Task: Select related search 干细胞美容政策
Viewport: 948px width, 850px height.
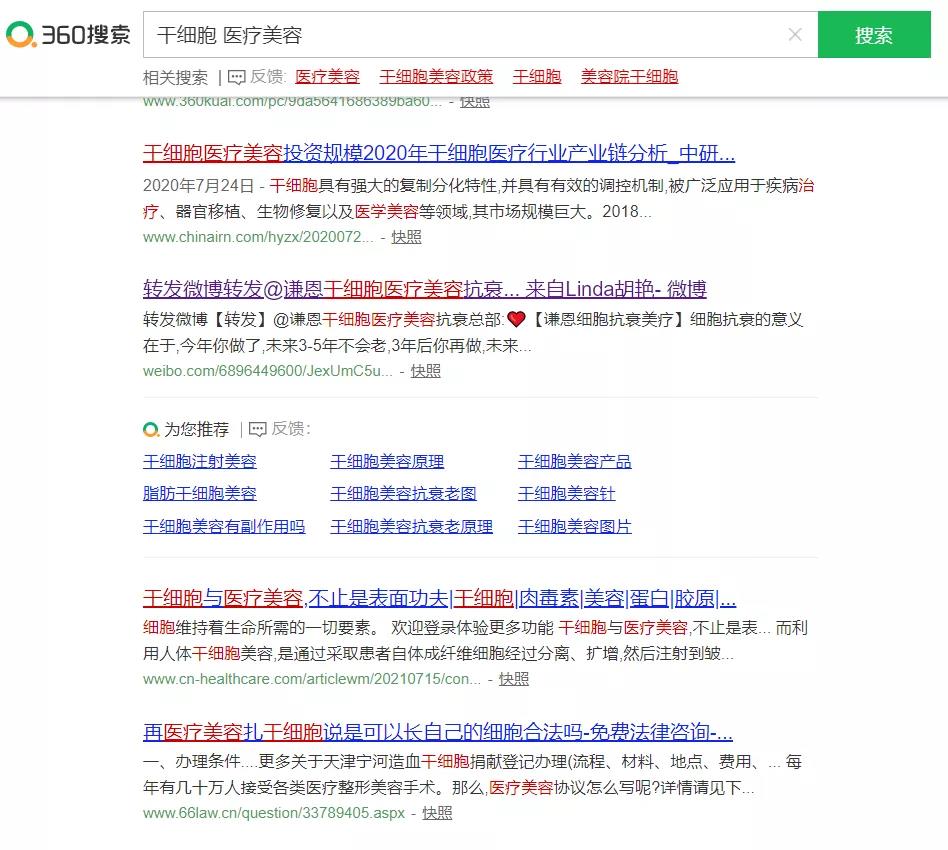Action: pos(436,77)
